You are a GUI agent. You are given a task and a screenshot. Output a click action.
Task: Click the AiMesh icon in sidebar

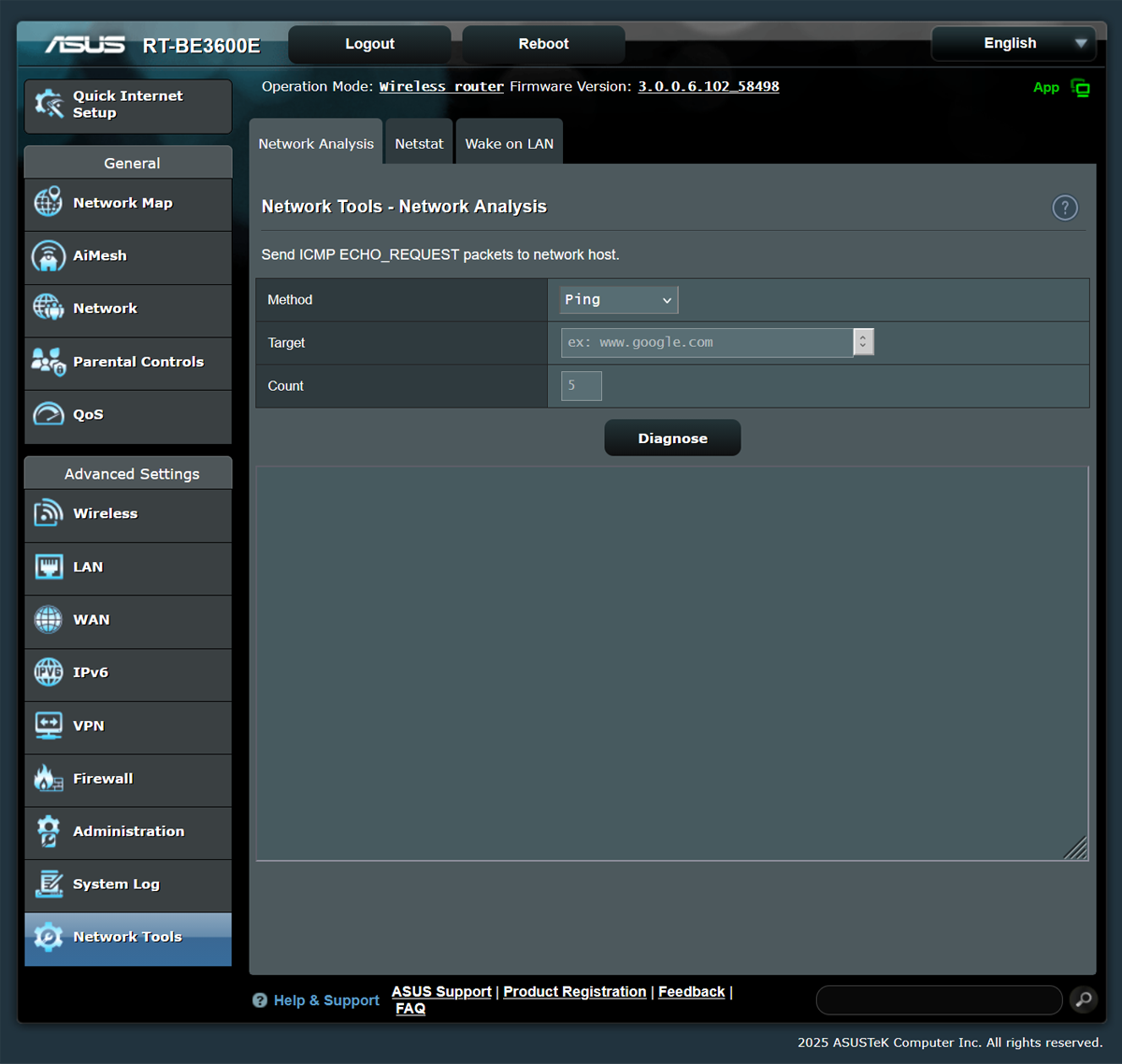point(49,255)
